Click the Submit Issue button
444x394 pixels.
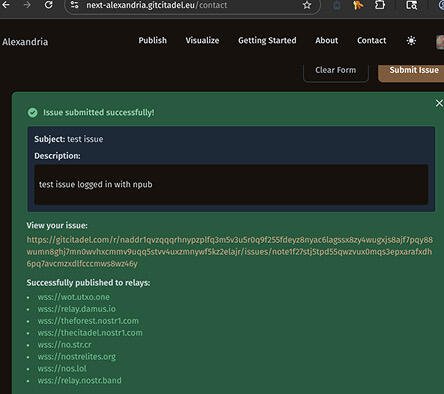pos(413,71)
